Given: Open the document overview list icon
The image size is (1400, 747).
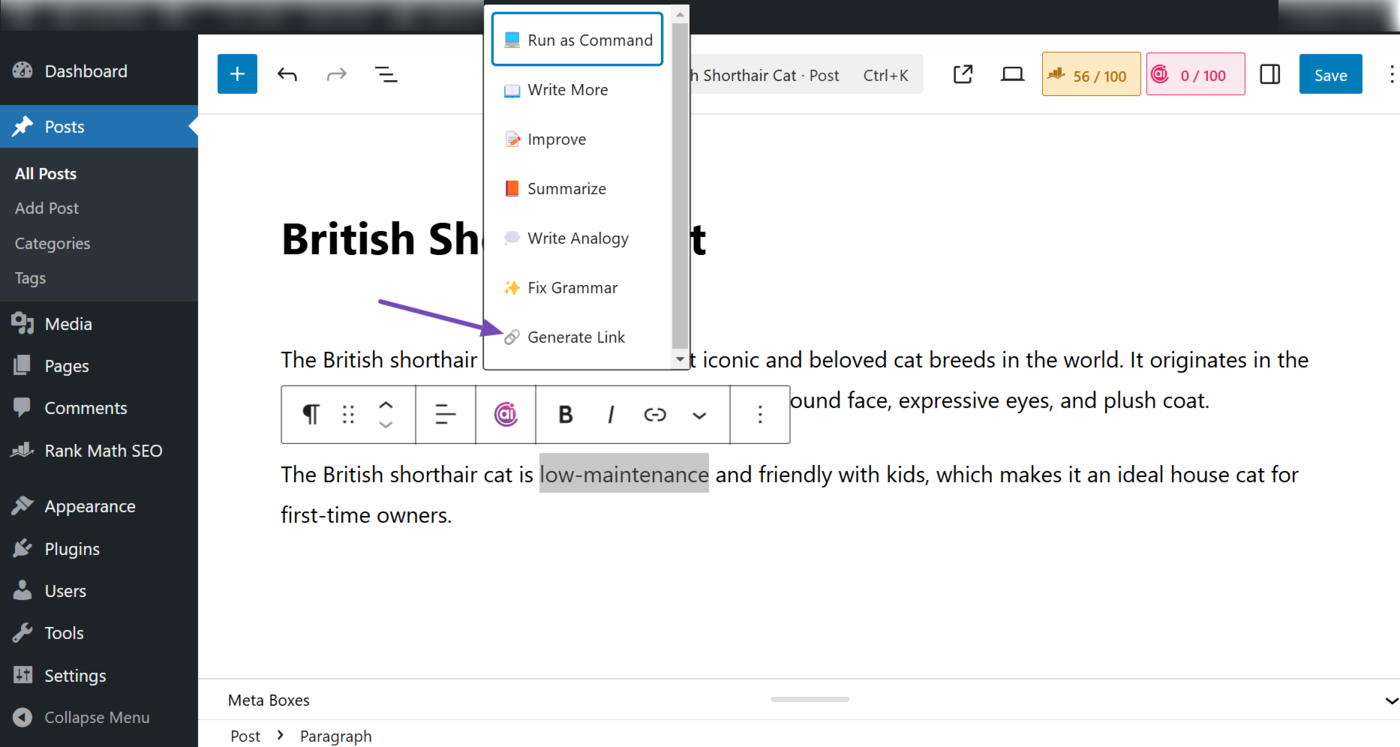Looking at the screenshot, I should point(386,74).
